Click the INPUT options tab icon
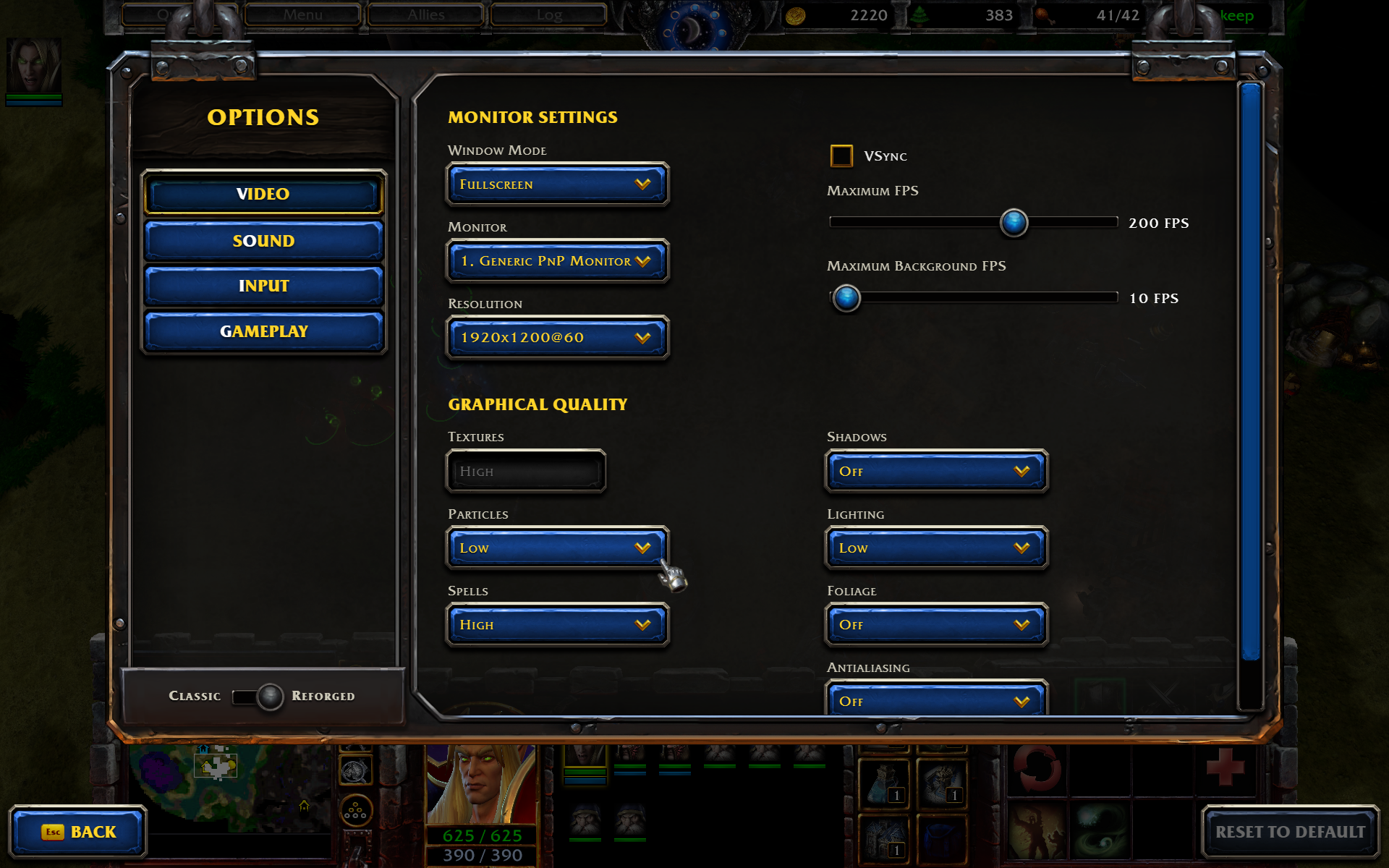The width and height of the screenshot is (1389, 868). [x=262, y=286]
